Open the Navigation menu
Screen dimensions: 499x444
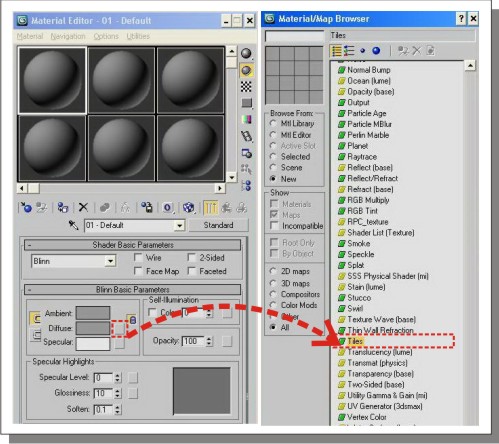pyautogui.click(x=68, y=36)
